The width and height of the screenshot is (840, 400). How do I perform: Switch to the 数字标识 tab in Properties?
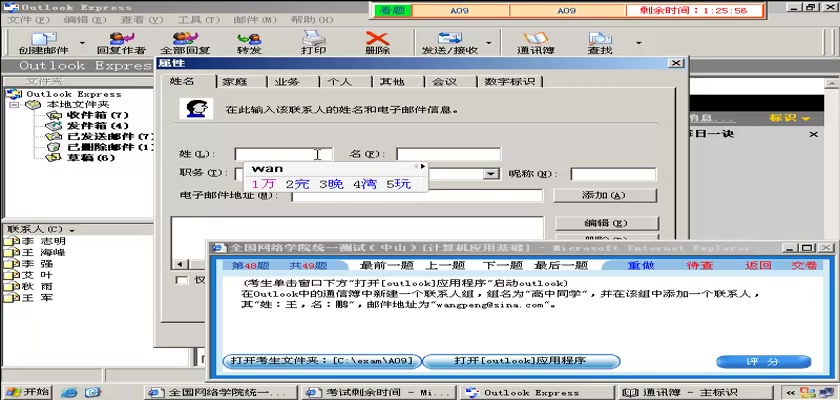509,82
